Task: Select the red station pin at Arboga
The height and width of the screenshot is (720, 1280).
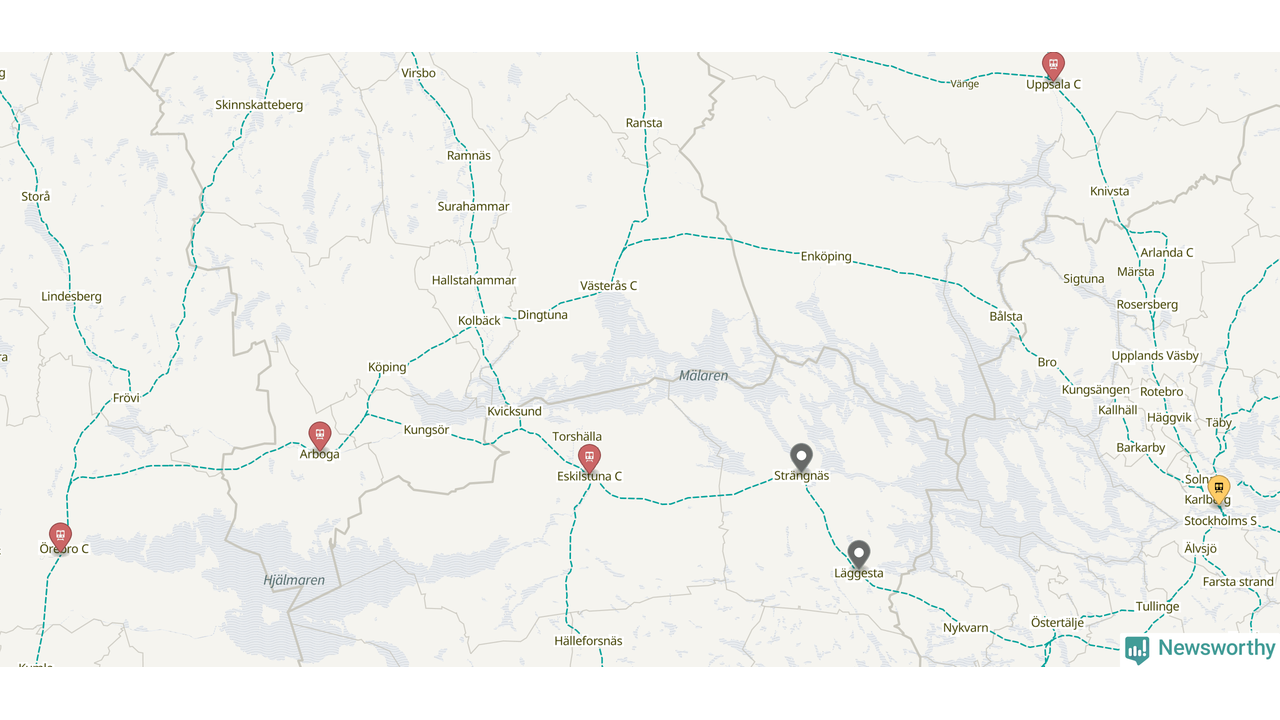Action: click(319, 436)
